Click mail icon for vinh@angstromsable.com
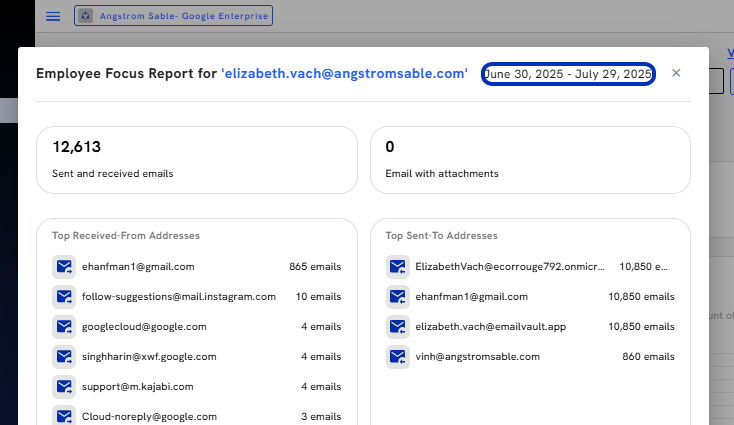This screenshot has width=734, height=425. tap(397, 357)
